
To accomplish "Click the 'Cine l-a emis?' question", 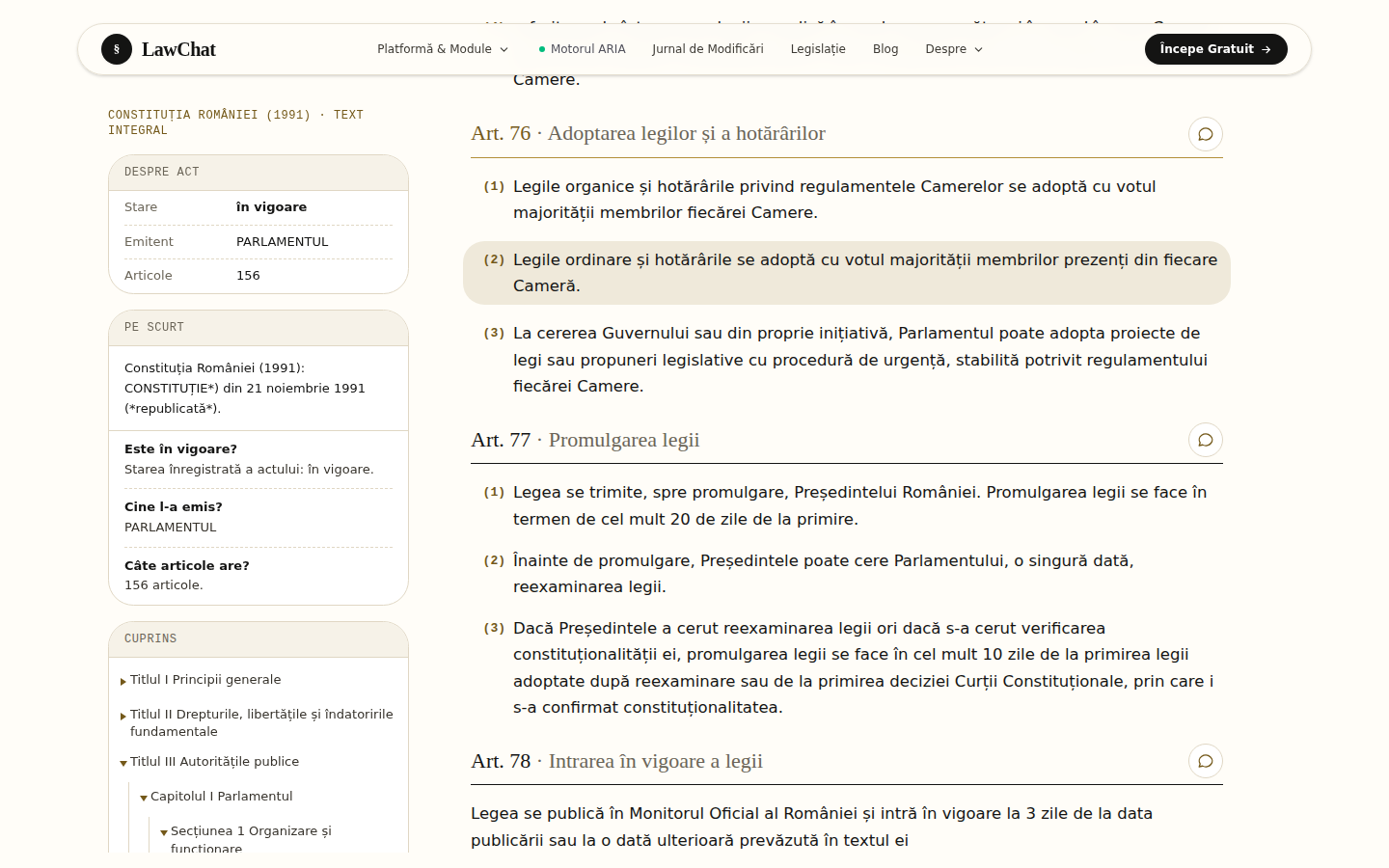I will (174, 507).
